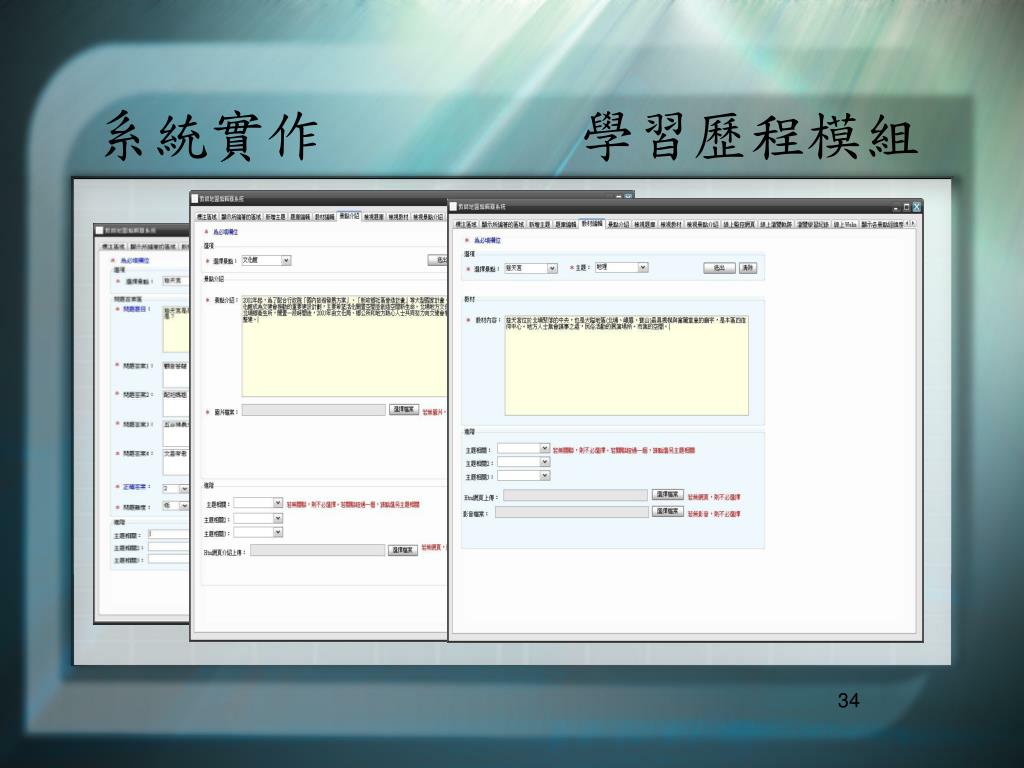Open the 檢視景點介紹 tab in the frontmost window

[x=702, y=225]
